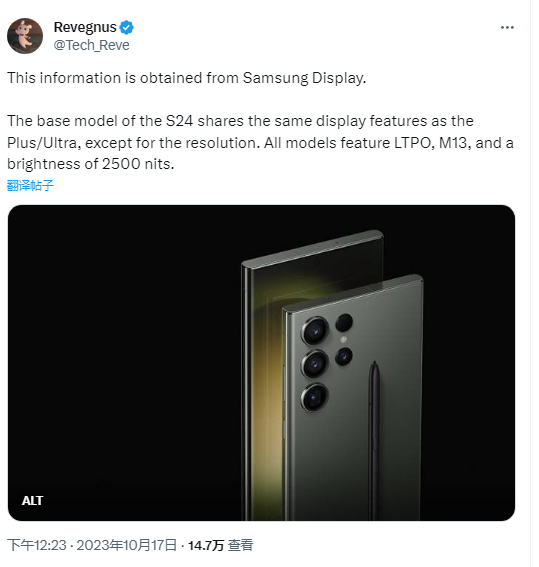Click the 2023年10月17日 date
539x567 pixels.
127,545
